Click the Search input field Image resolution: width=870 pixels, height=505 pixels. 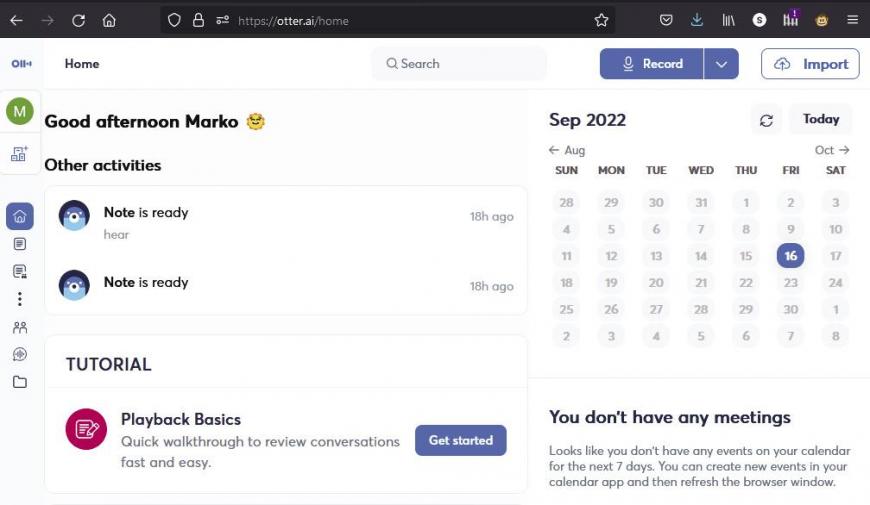point(459,64)
